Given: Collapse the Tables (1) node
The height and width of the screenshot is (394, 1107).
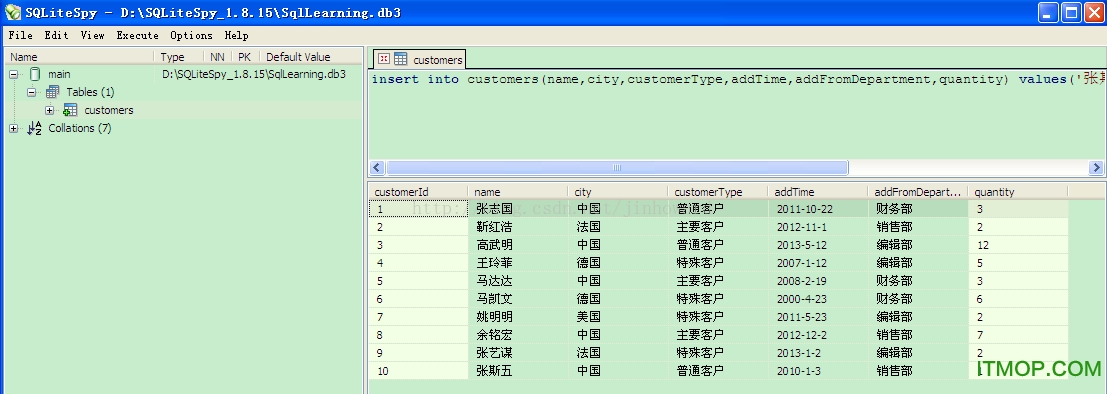Looking at the screenshot, I should coord(32,92).
